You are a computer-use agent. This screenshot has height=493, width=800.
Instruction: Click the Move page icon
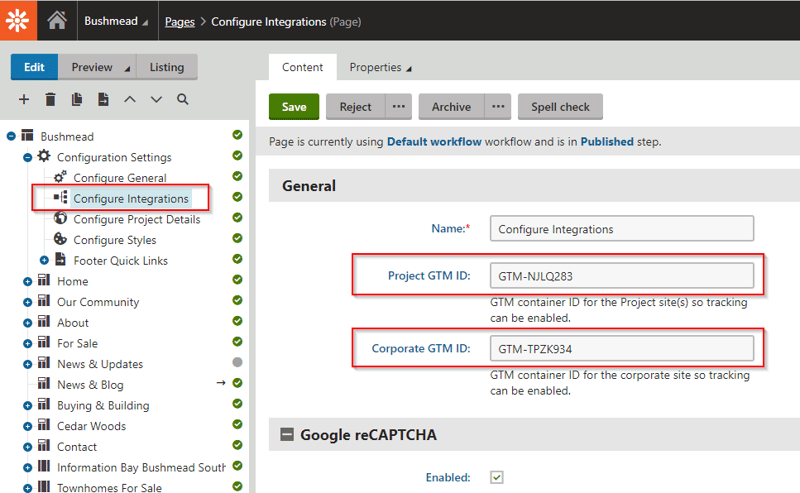103,99
